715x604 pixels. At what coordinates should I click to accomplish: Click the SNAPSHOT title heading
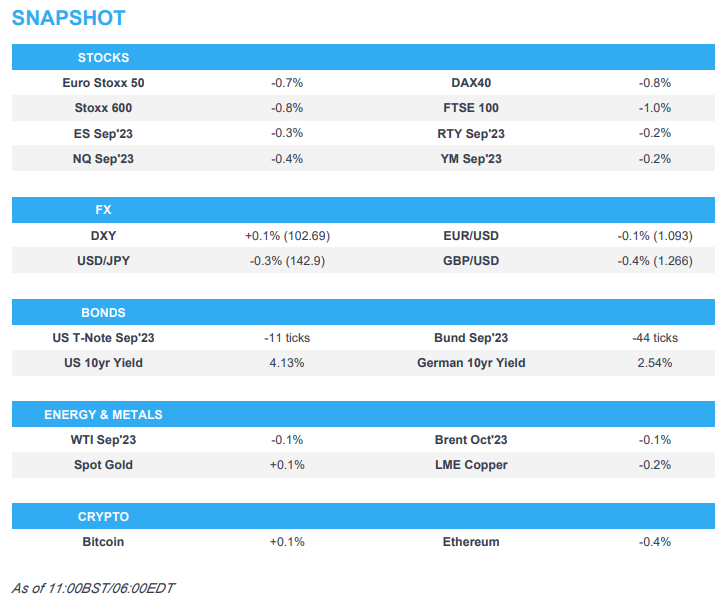pos(69,19)
